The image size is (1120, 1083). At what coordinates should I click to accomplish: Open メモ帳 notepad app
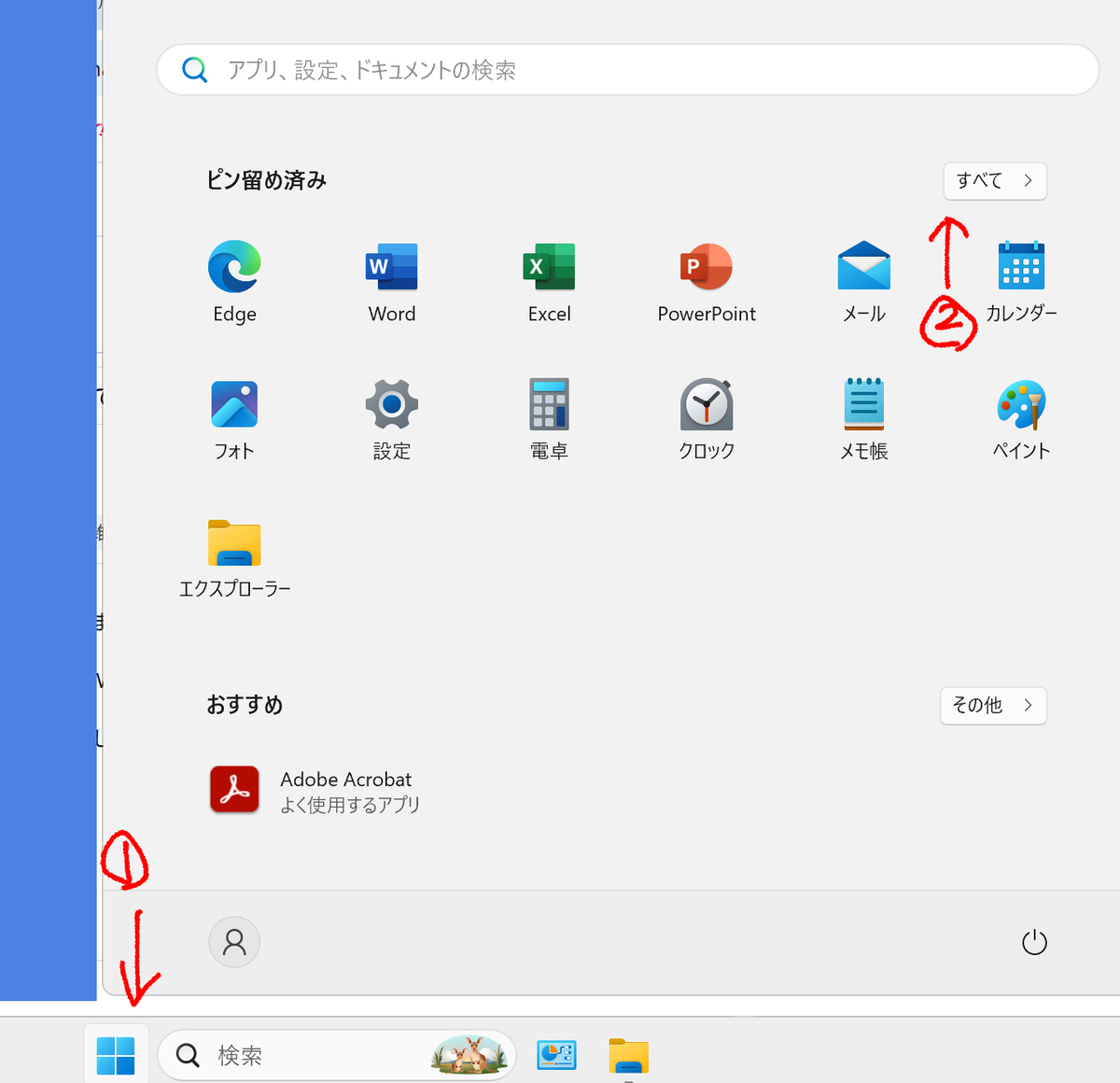click(x=864, y=419)
